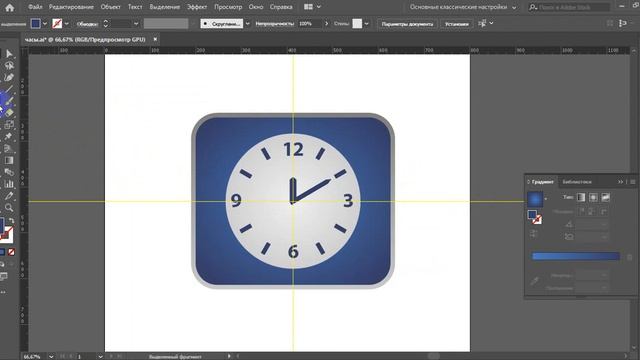
Task: Expand the stroke weight dropdown
Action: pos(136,24)
